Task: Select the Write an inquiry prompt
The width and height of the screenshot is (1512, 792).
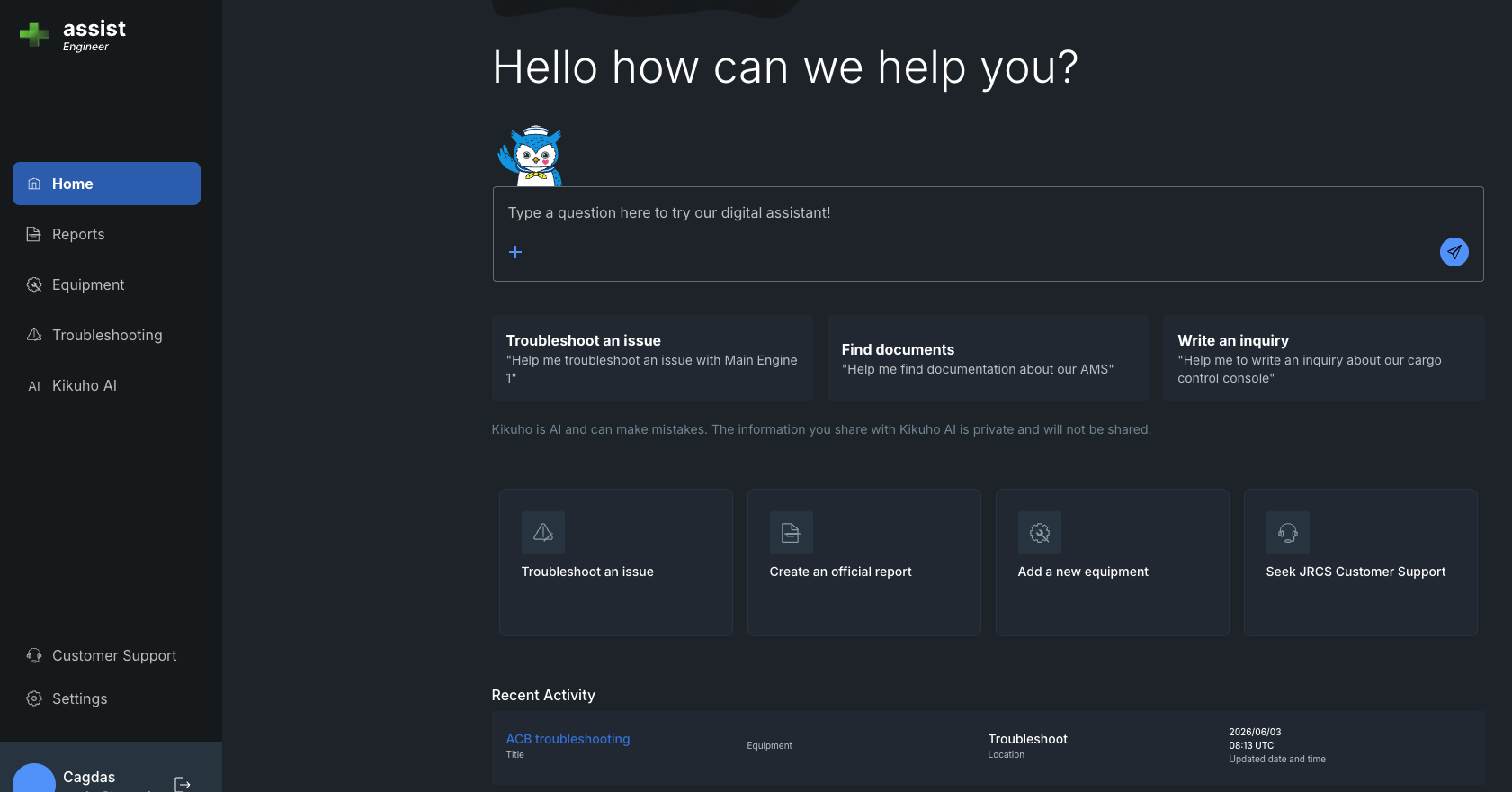Action: pos(1323,358)
